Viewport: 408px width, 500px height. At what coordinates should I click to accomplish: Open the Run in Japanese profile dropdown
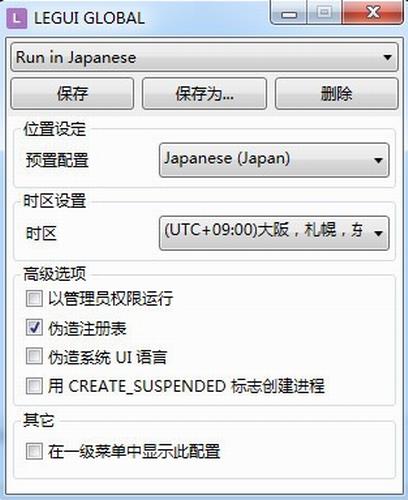tap(204, 57)
